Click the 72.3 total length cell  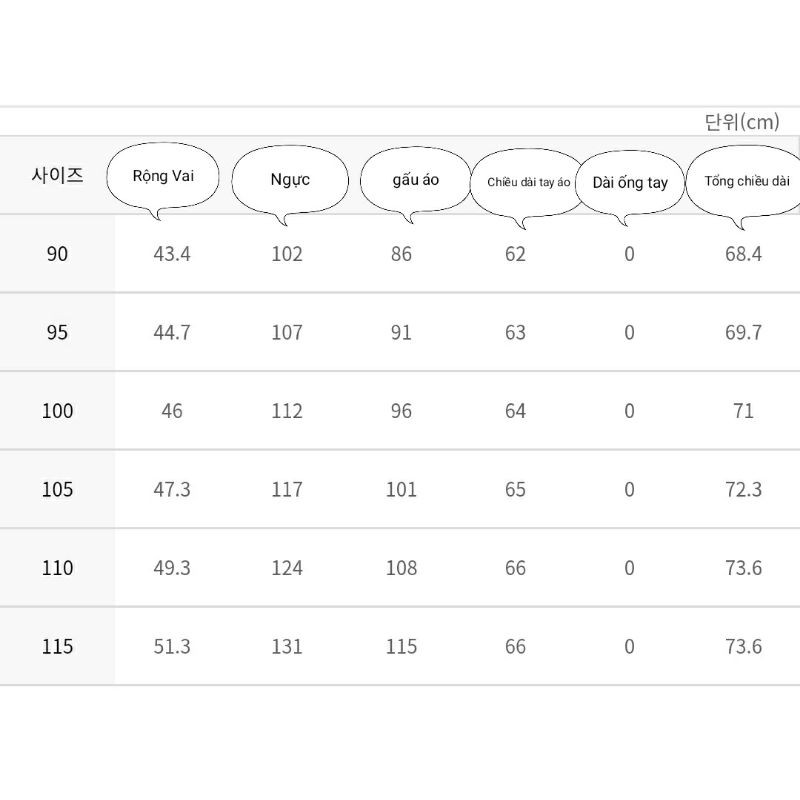coord(743,489)
